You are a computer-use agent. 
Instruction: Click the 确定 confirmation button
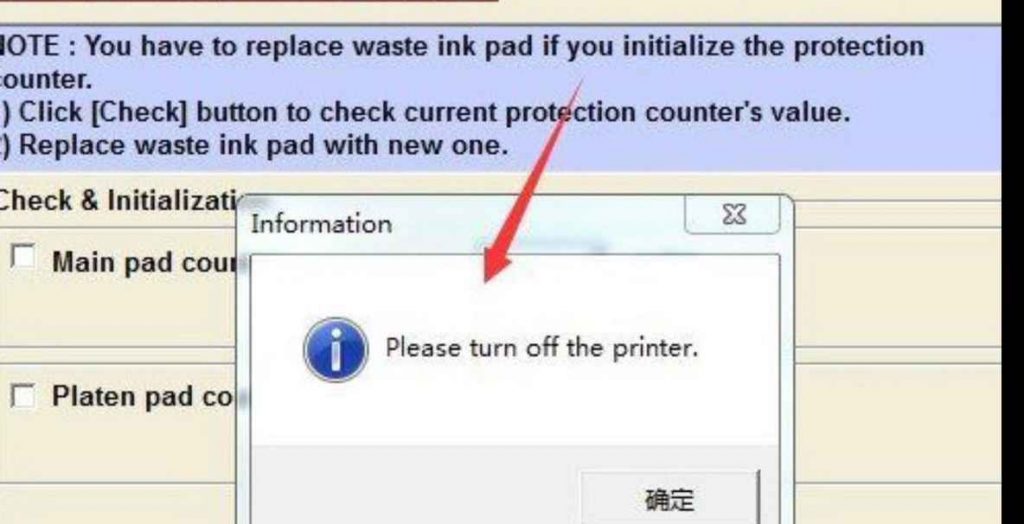click(x=669, y=499)
